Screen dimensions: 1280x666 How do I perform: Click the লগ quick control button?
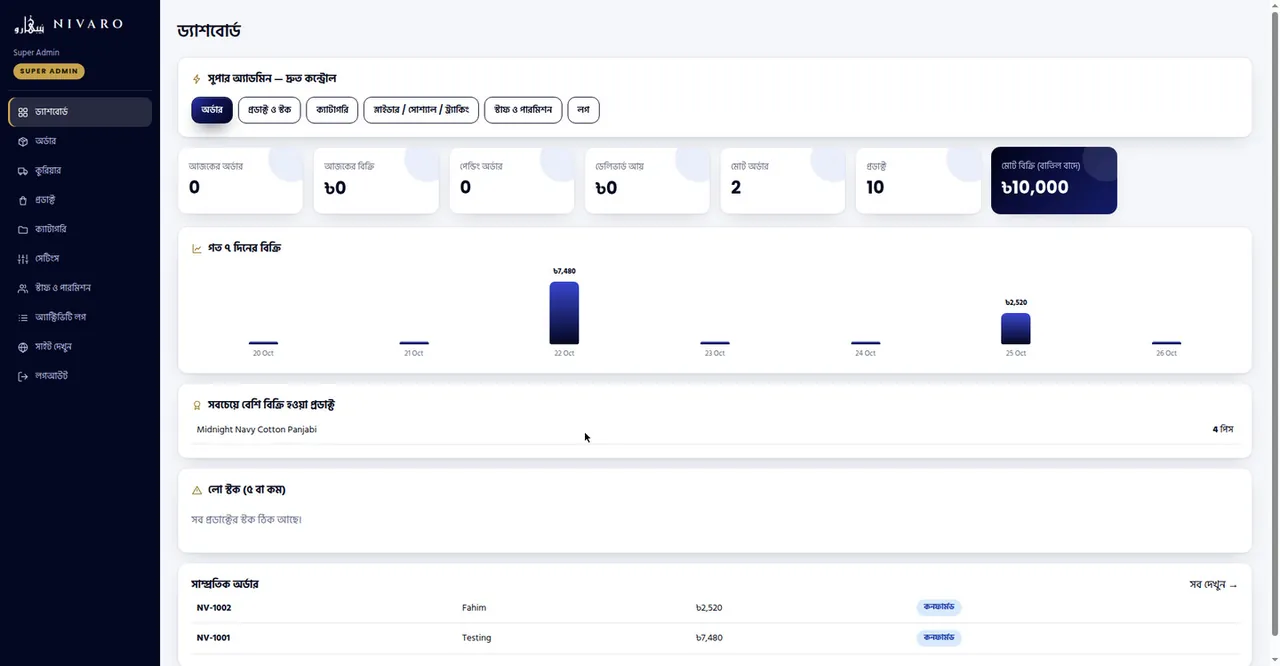coord(583,110)
